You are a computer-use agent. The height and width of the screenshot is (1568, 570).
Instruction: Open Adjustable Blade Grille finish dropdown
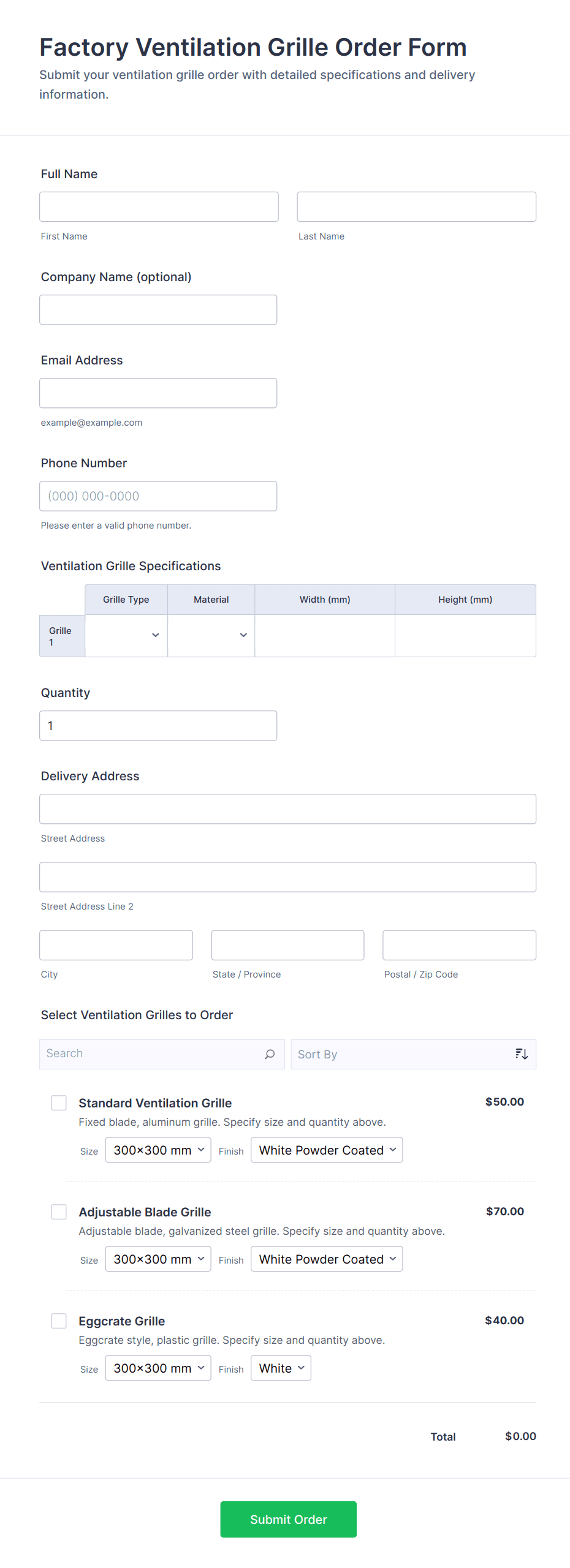tap(327, 1259)
